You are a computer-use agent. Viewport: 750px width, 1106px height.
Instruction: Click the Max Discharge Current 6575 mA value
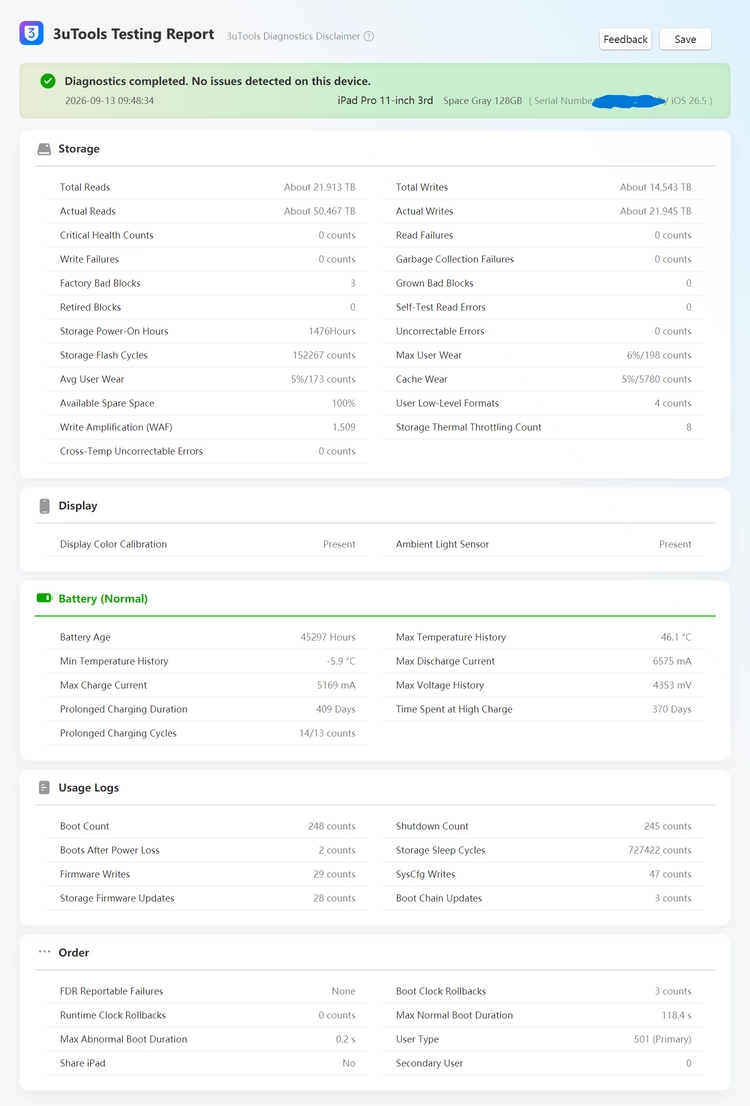coord(672,661)
